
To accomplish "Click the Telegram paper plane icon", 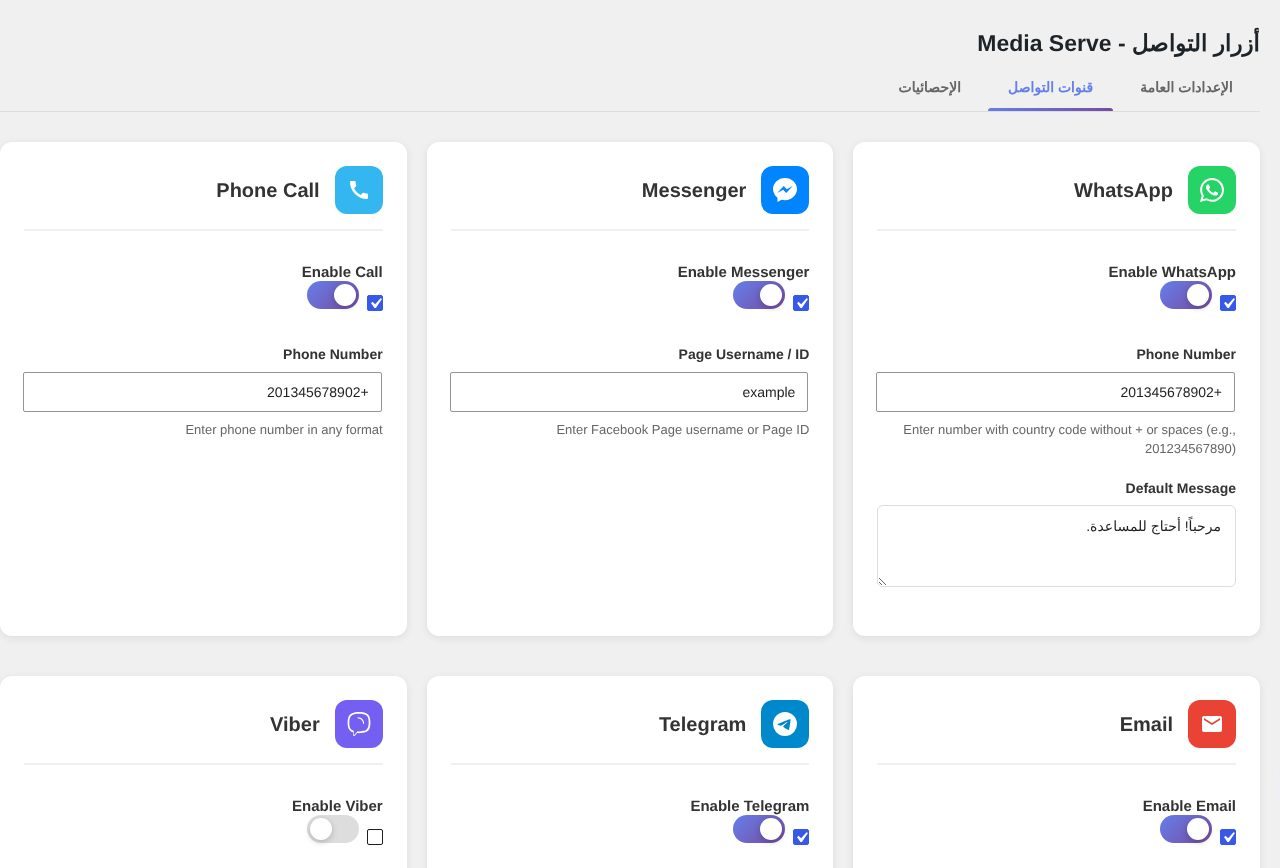I will (x=785, y=724).
